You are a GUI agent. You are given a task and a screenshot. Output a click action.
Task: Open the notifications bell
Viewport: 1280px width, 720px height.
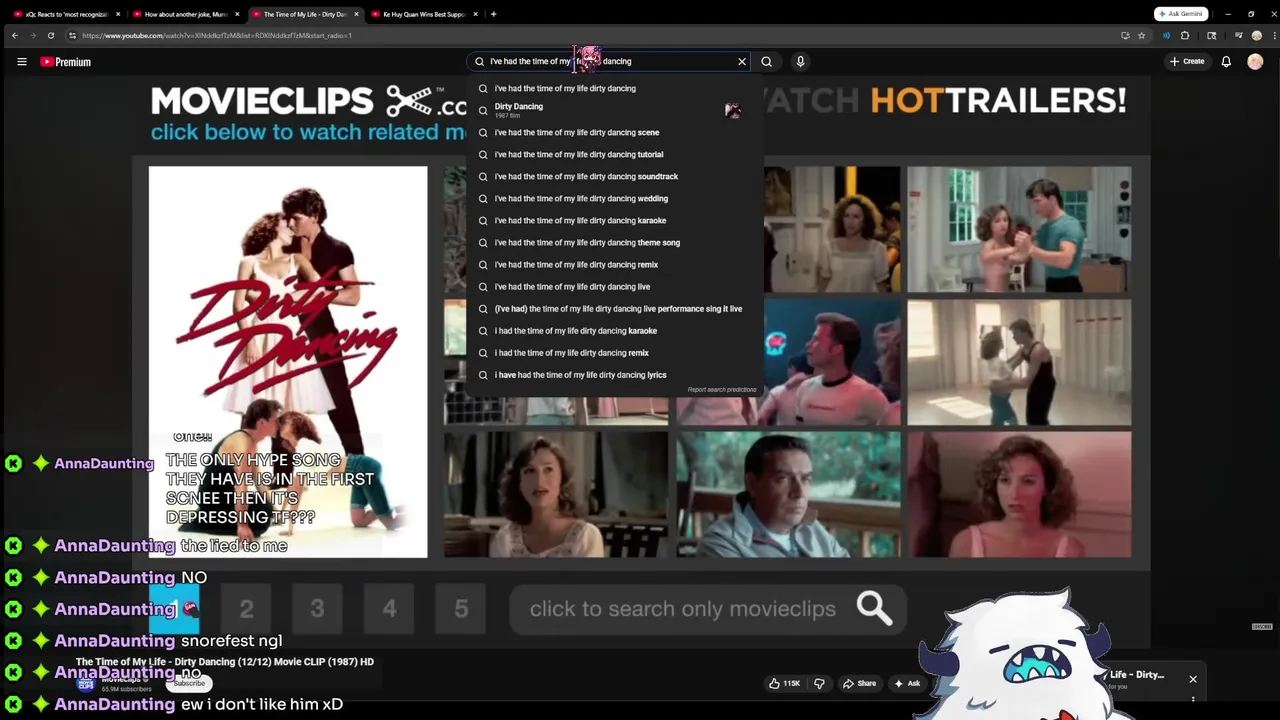(x=1226, y=62)
